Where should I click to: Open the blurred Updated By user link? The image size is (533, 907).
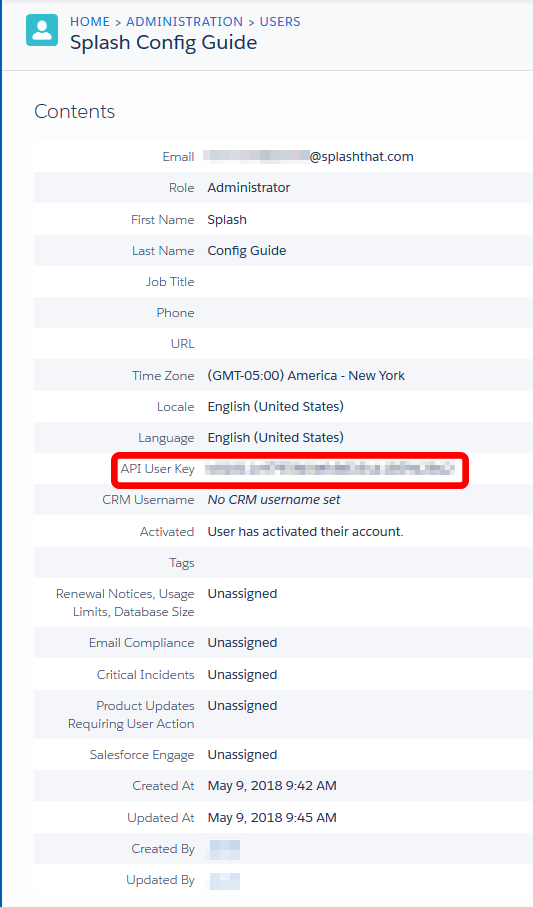[x=225, y=881]
